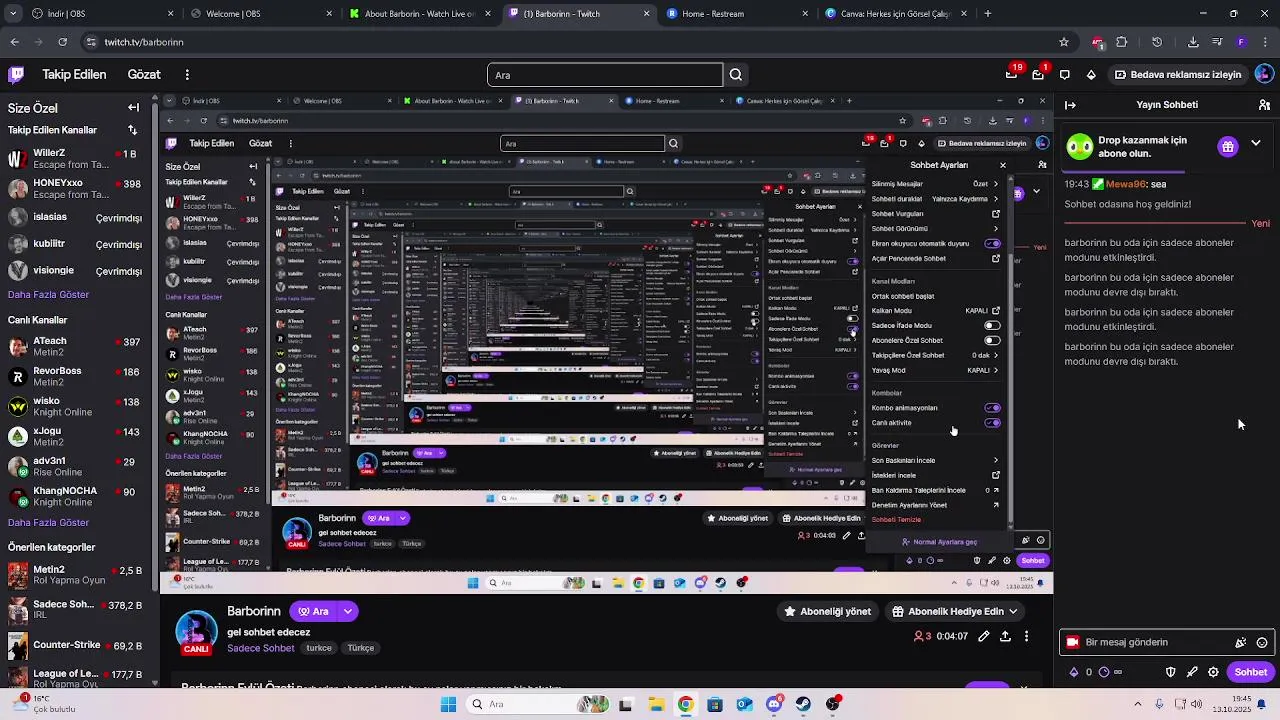Viewport: 1280px width, 720px height.
Task: Open the Windows Start menu
Action: [448, 704]
